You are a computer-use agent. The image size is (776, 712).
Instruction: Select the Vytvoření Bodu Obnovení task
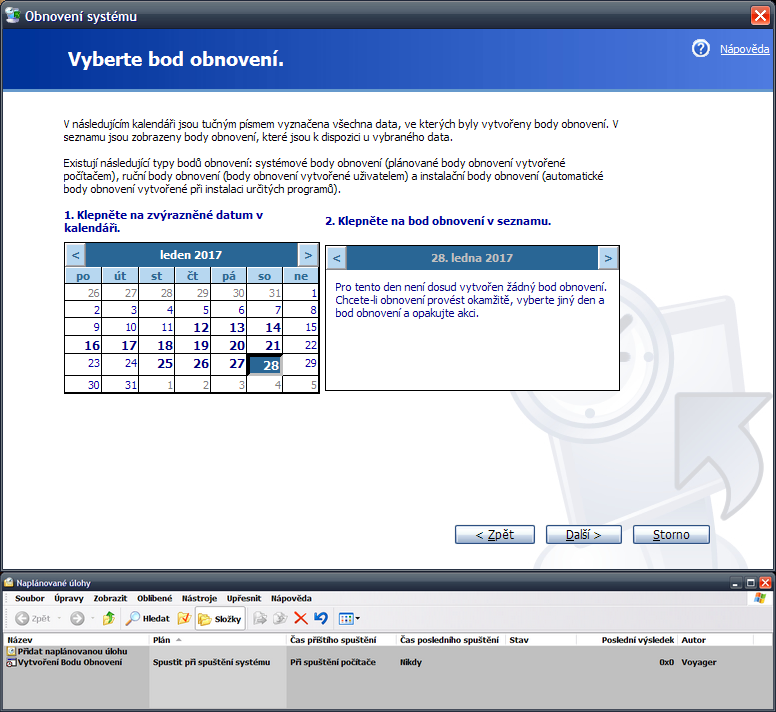[68, 662]
